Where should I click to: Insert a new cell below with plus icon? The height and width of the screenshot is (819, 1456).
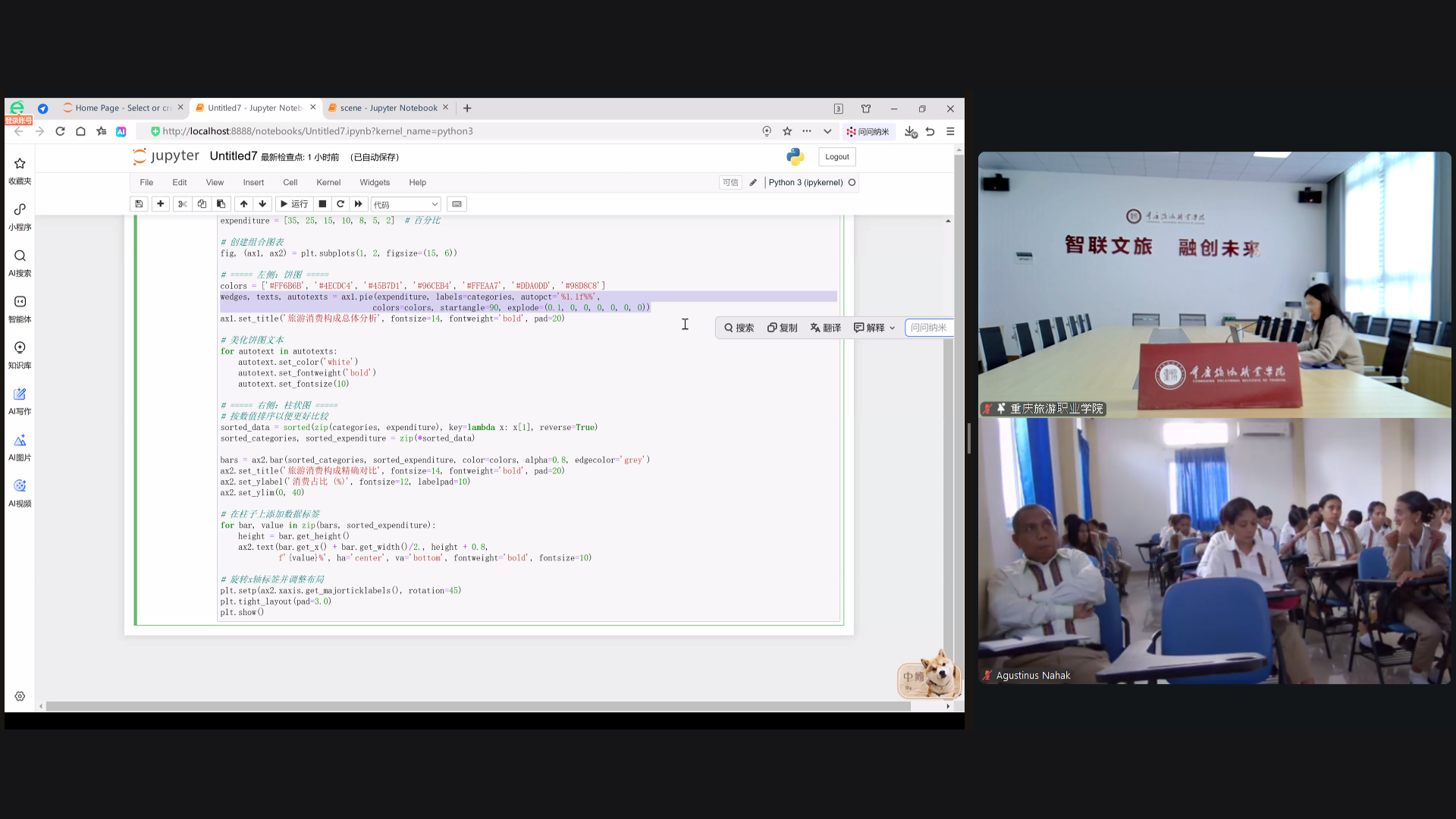click(160, 204)
